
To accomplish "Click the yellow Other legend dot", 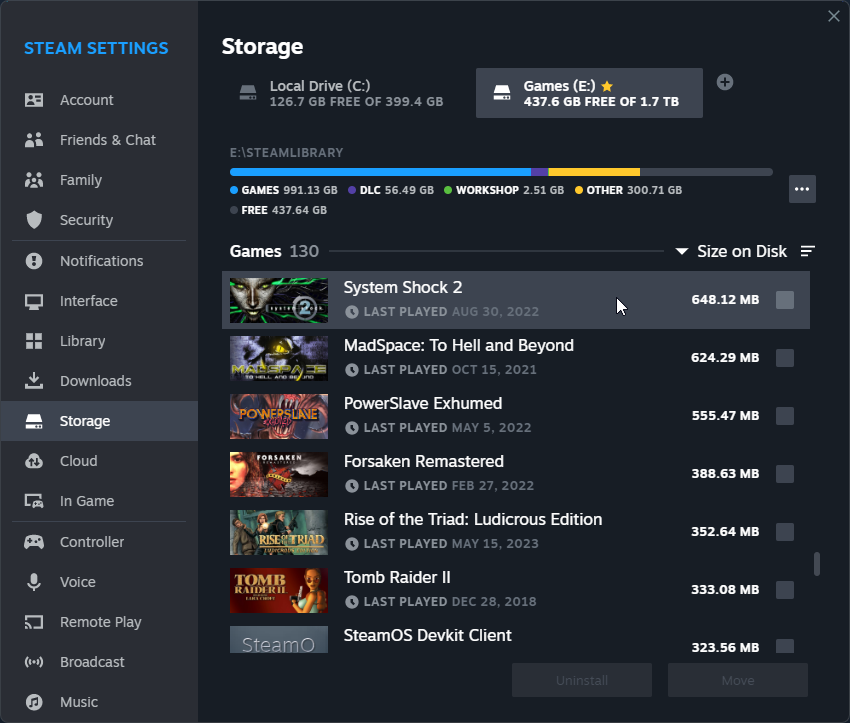I will tap(578, 190).
